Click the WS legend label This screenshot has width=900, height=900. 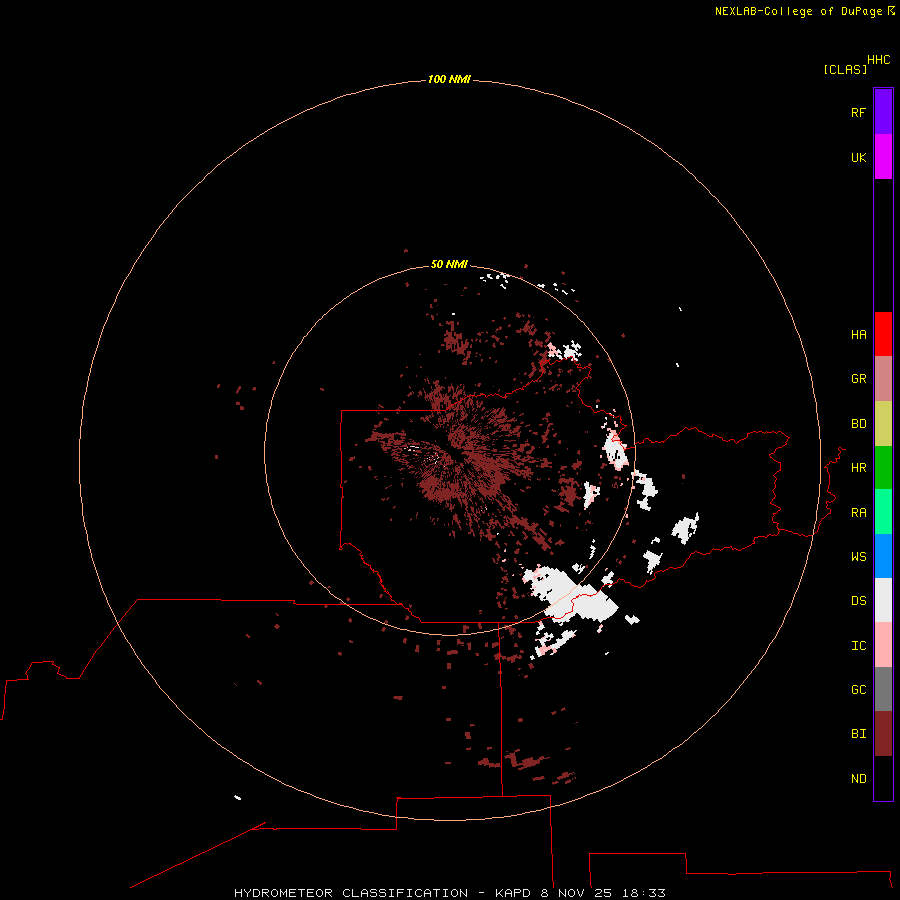(858, 556)
